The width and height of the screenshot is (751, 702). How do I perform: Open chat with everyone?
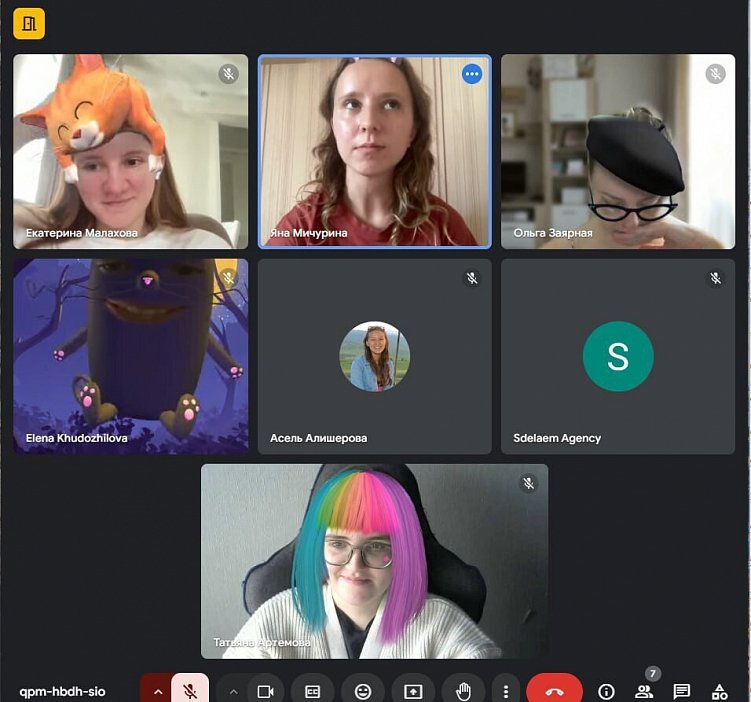[x=682, y=691]
